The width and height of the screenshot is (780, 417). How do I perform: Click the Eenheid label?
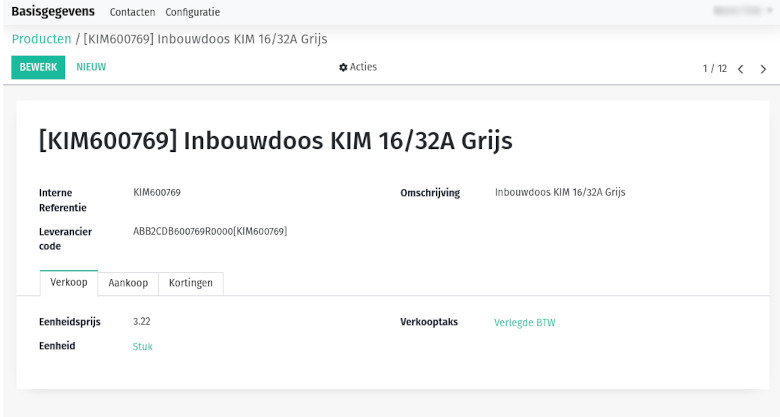57,346
